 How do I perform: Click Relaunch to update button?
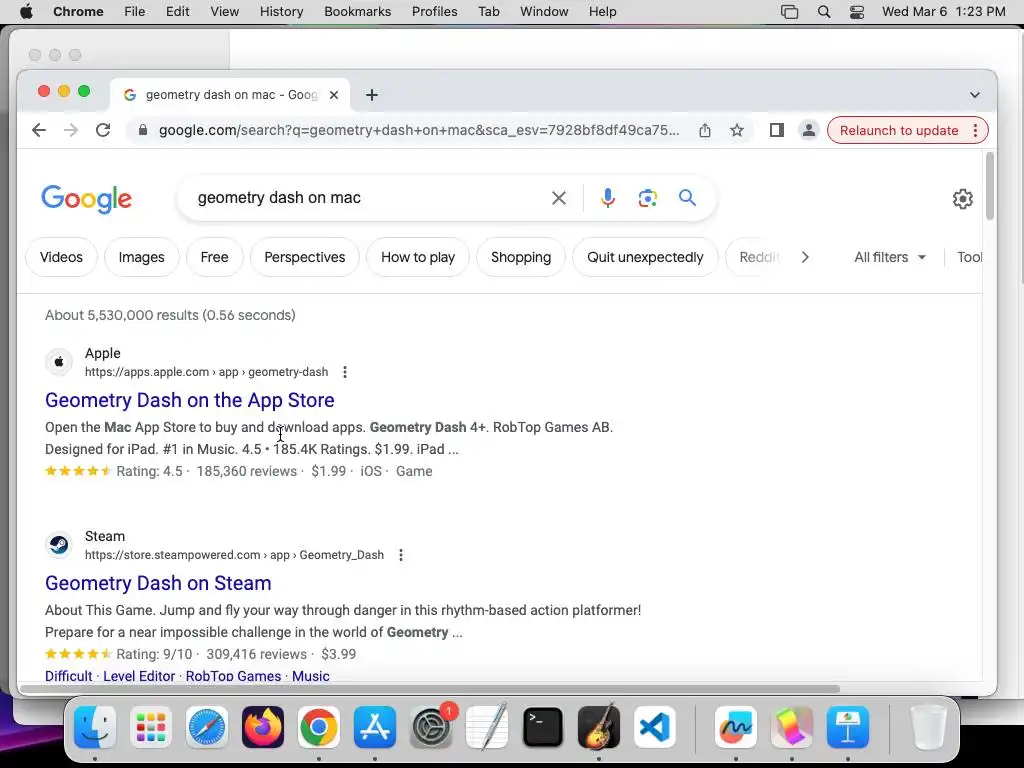pyautogui.click(x=899, y=131)
